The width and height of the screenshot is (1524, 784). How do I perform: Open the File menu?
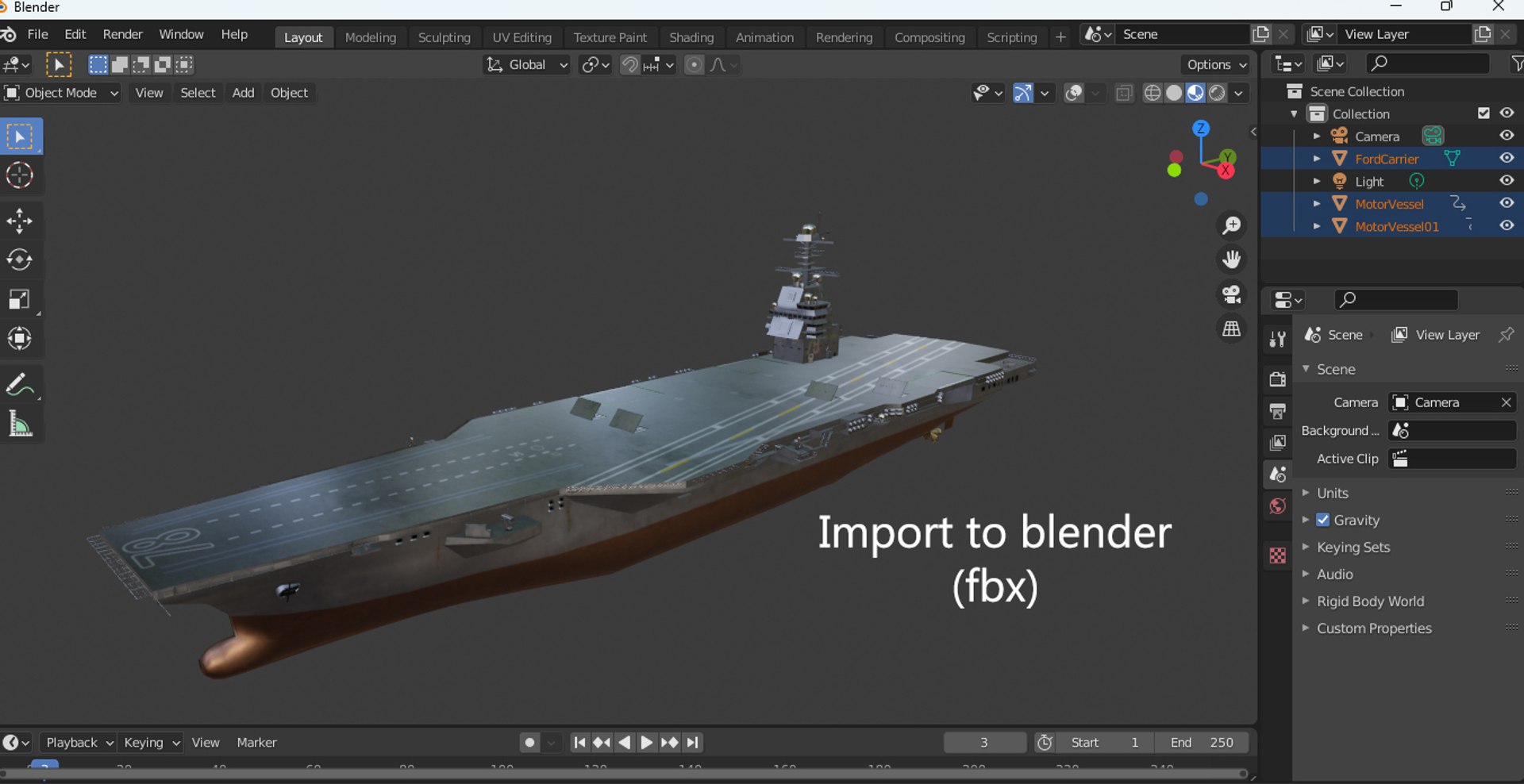37,35
